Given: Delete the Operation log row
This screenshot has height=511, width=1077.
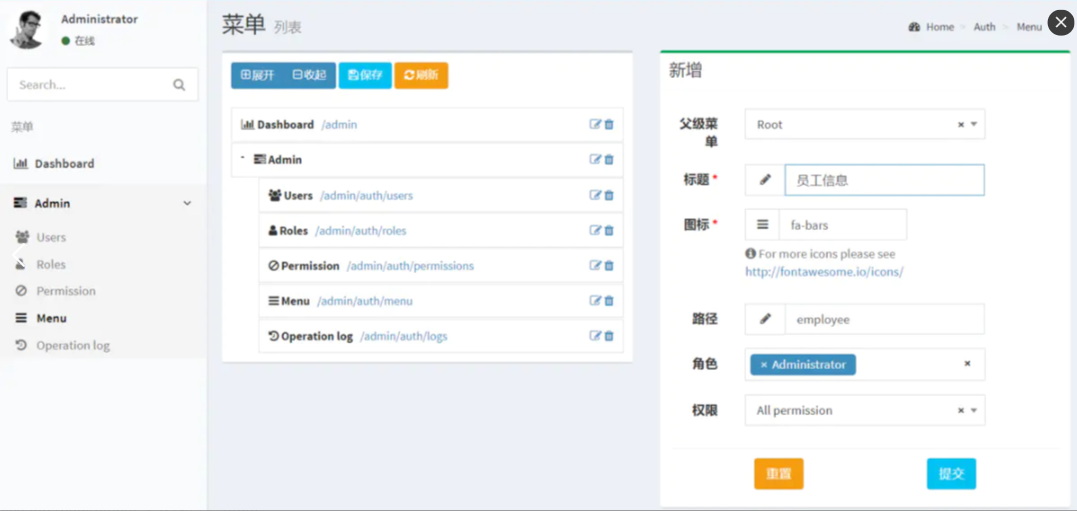Looking at the screenshot, I should (x=609, y=336).
